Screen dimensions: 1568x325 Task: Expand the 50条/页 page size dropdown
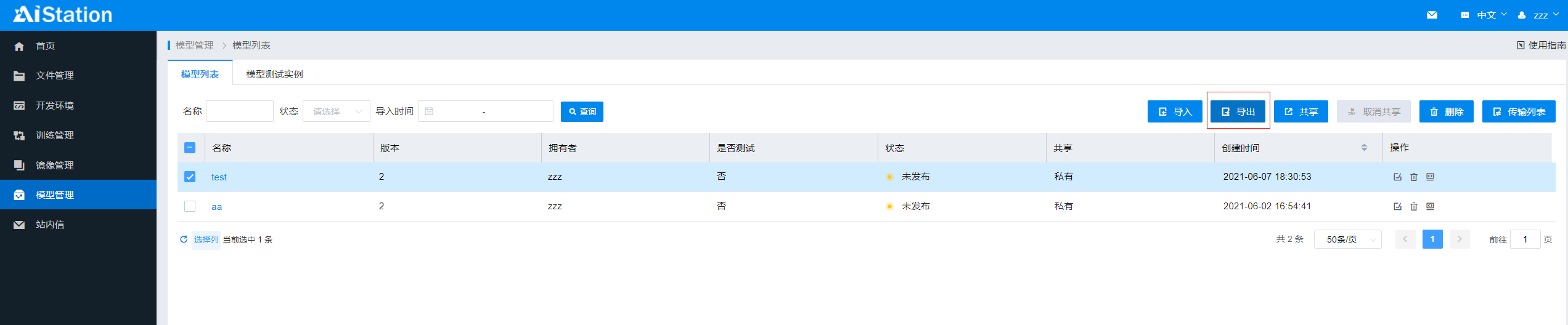1347,239
